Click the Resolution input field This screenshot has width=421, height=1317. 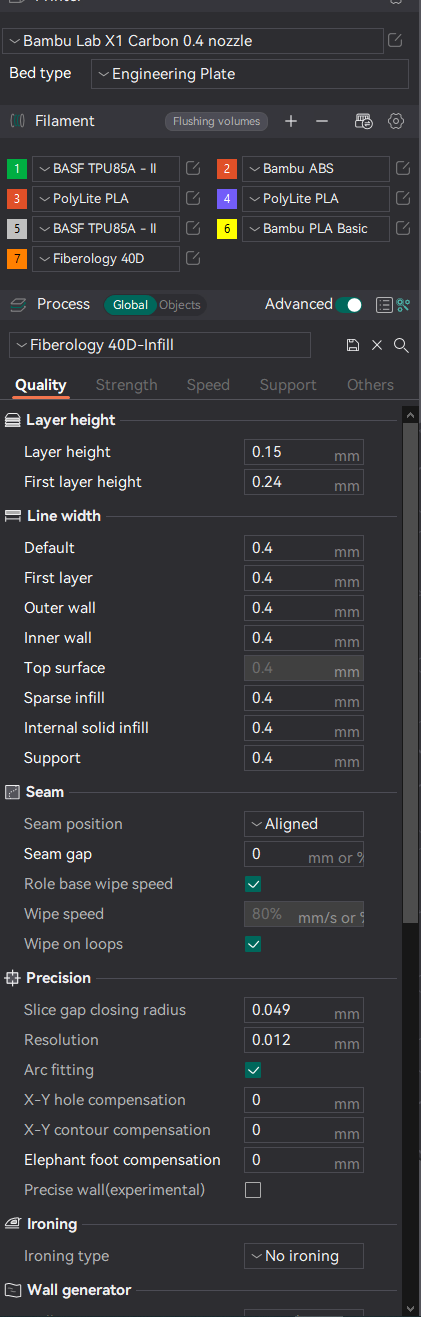click(x=304, y=1040)
